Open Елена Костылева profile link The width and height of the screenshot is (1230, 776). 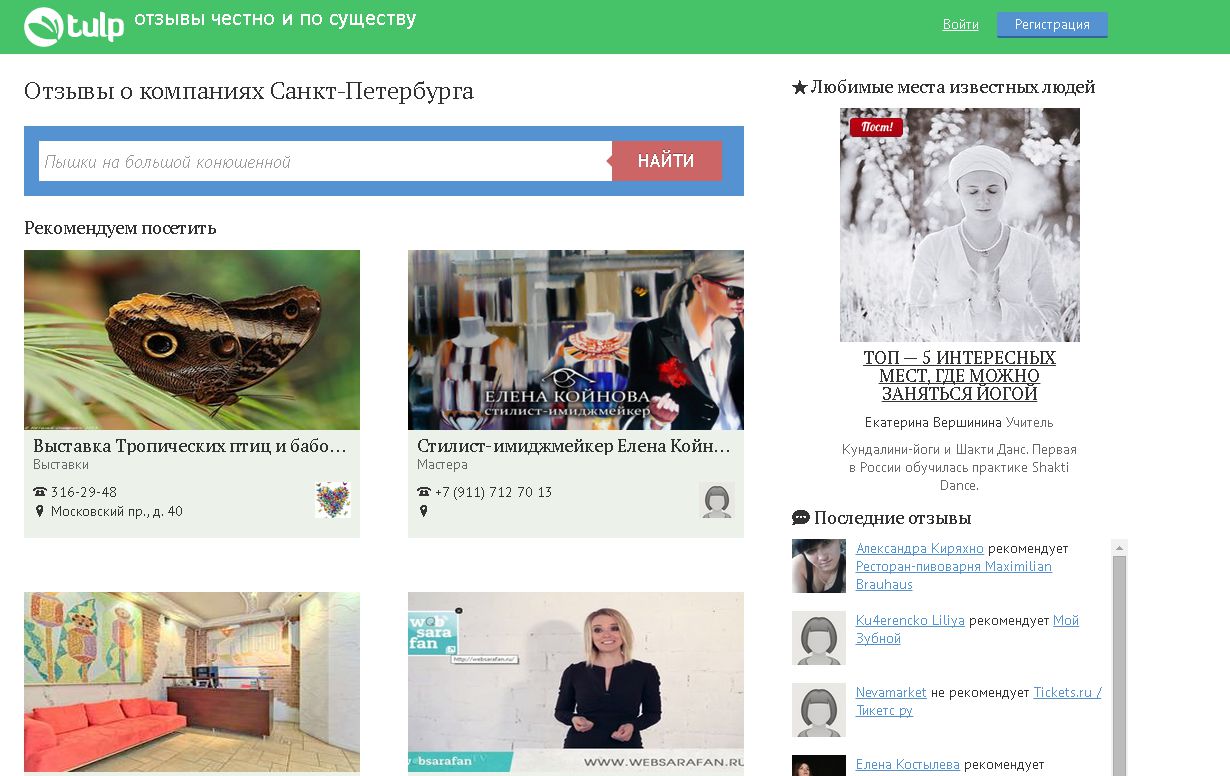908,765
